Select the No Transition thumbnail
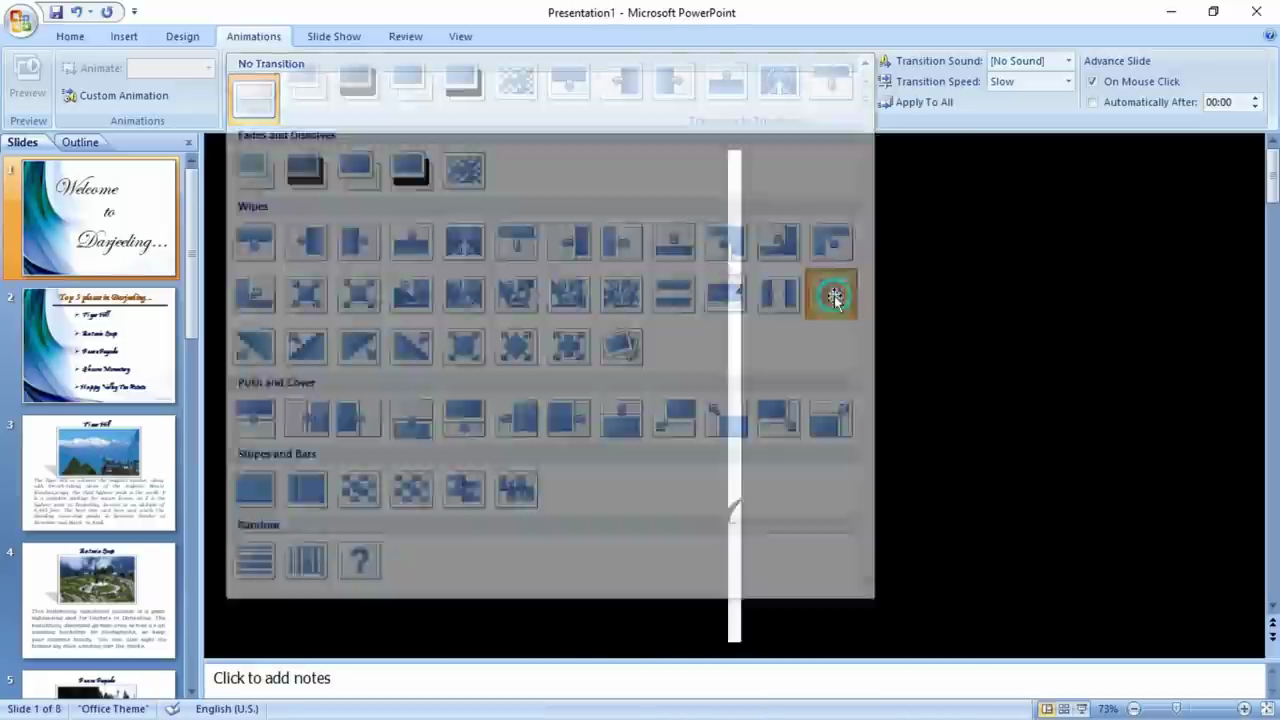Viewport: 1280px width, 720px height. point(254,98)
